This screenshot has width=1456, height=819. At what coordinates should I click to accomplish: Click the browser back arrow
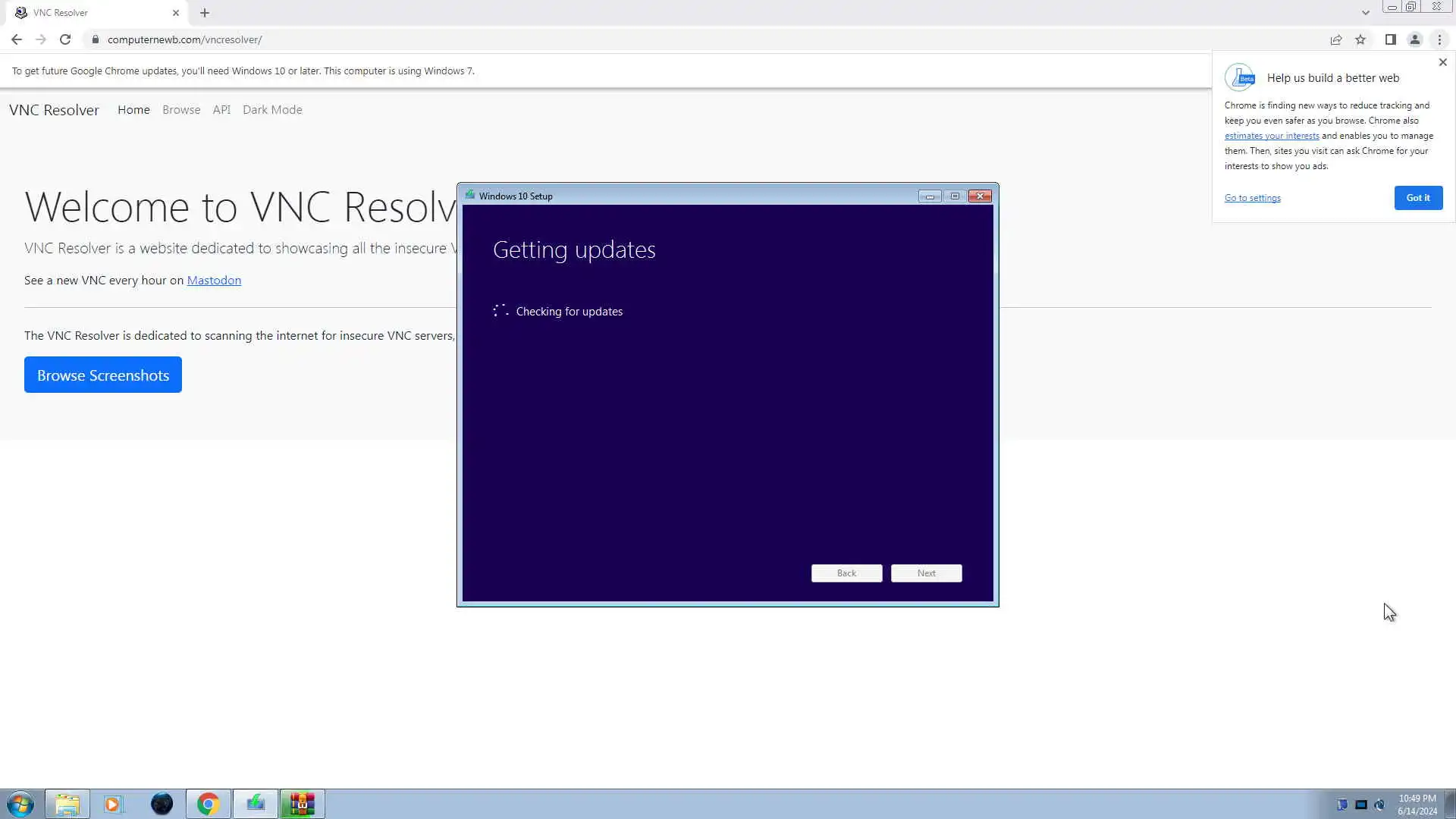point(17,39)
